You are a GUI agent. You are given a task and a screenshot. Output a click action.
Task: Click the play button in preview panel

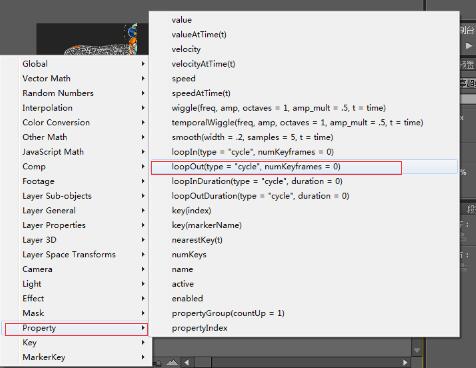[469, 46]
